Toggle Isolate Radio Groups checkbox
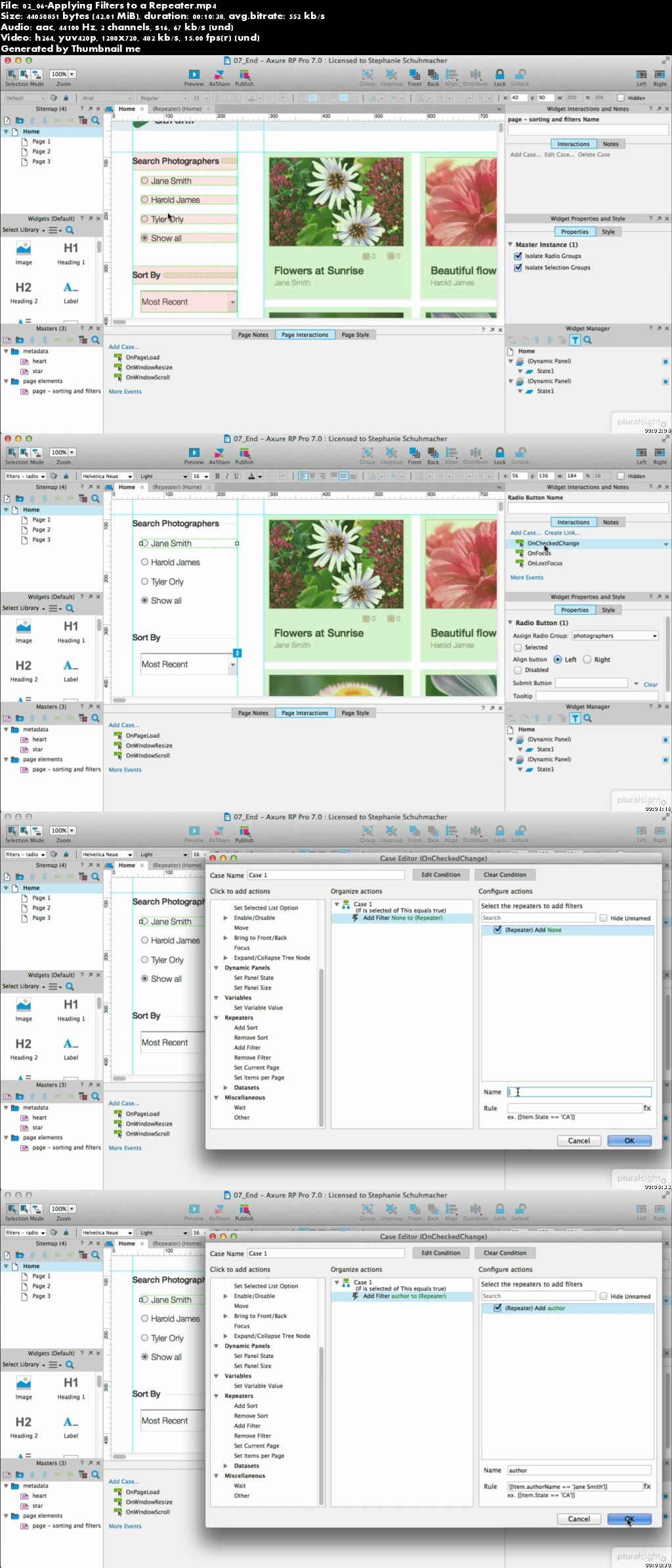 518,256
